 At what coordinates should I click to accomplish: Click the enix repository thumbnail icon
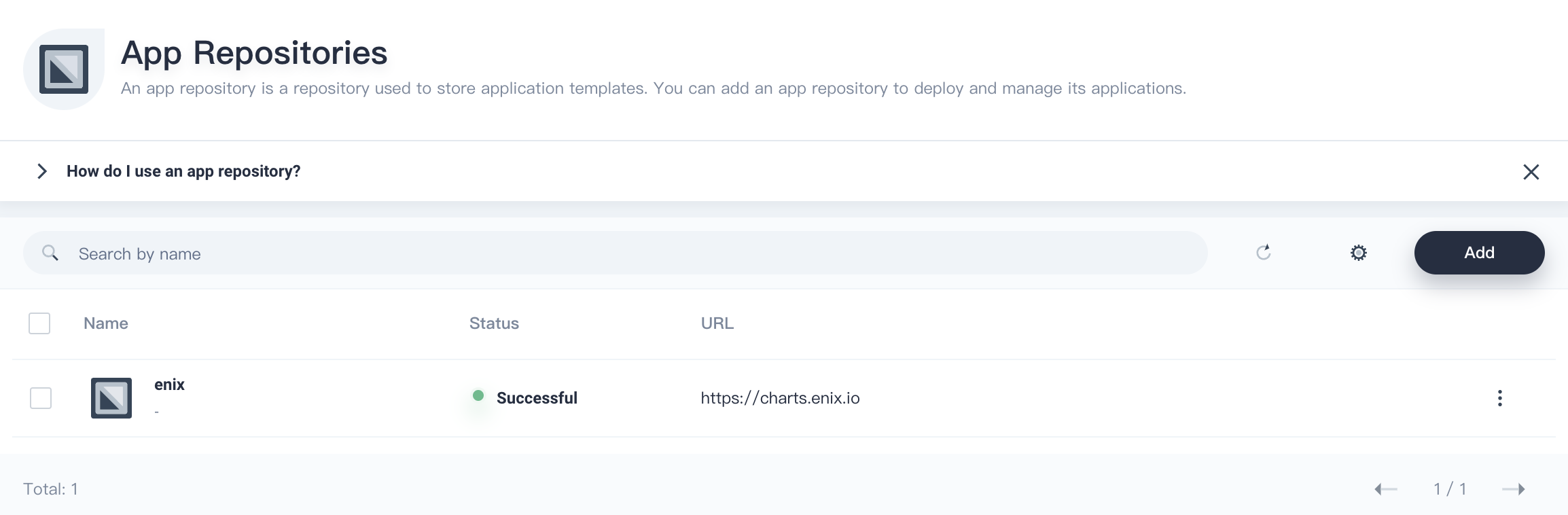coord(111,398)
